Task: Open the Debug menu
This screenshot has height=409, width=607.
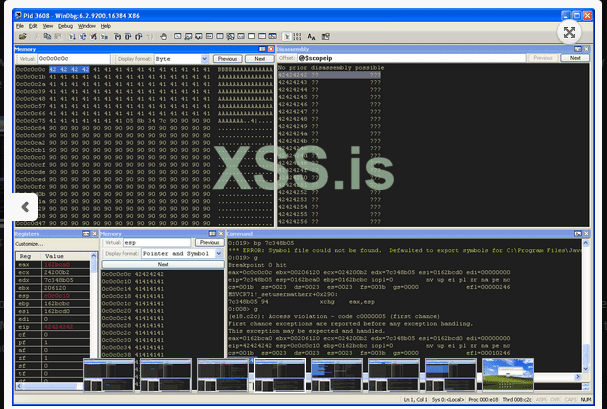Action: point(65,26)
